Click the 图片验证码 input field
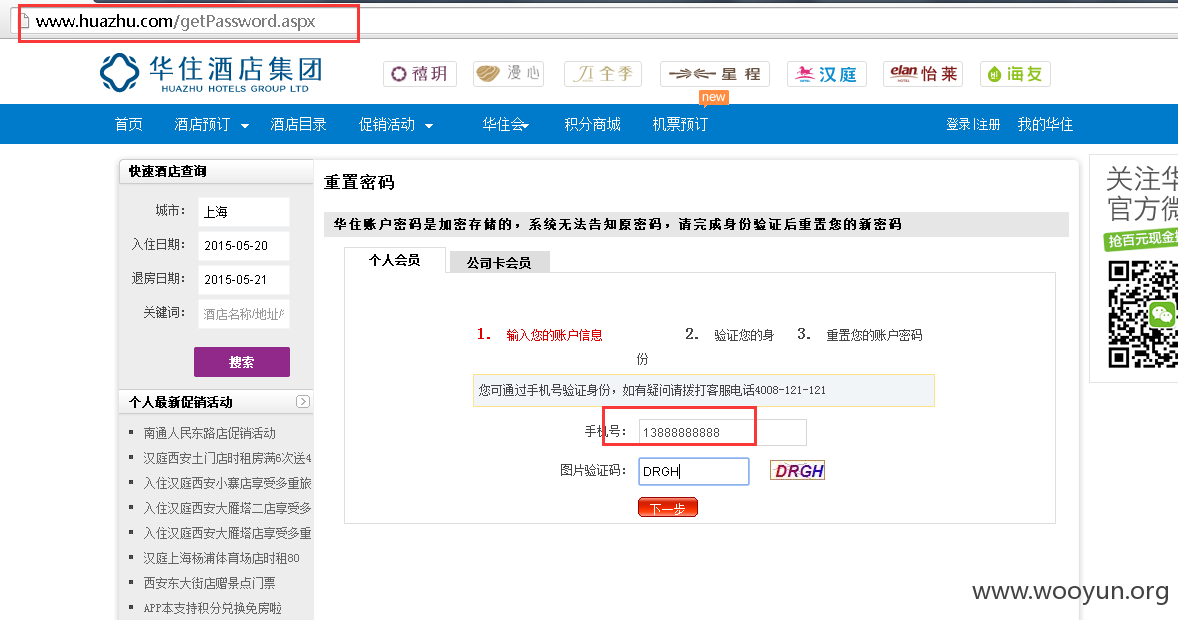This screenshot has height=620, width=1178. (x=693, y=471)
